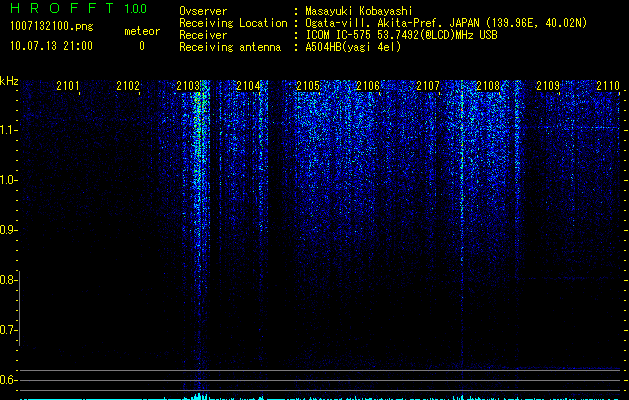Click the 2106 time marker

coord(368,85)
